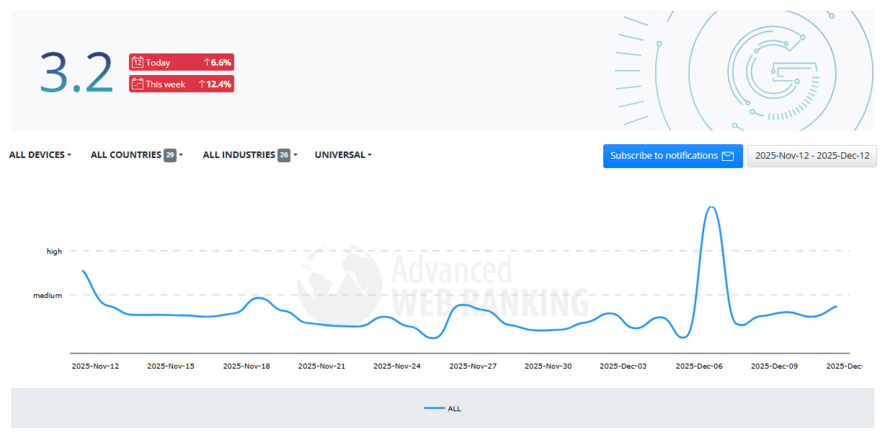Click the calendar icon on Today badge
Viewport: 880px width, 435px height.
137,63
